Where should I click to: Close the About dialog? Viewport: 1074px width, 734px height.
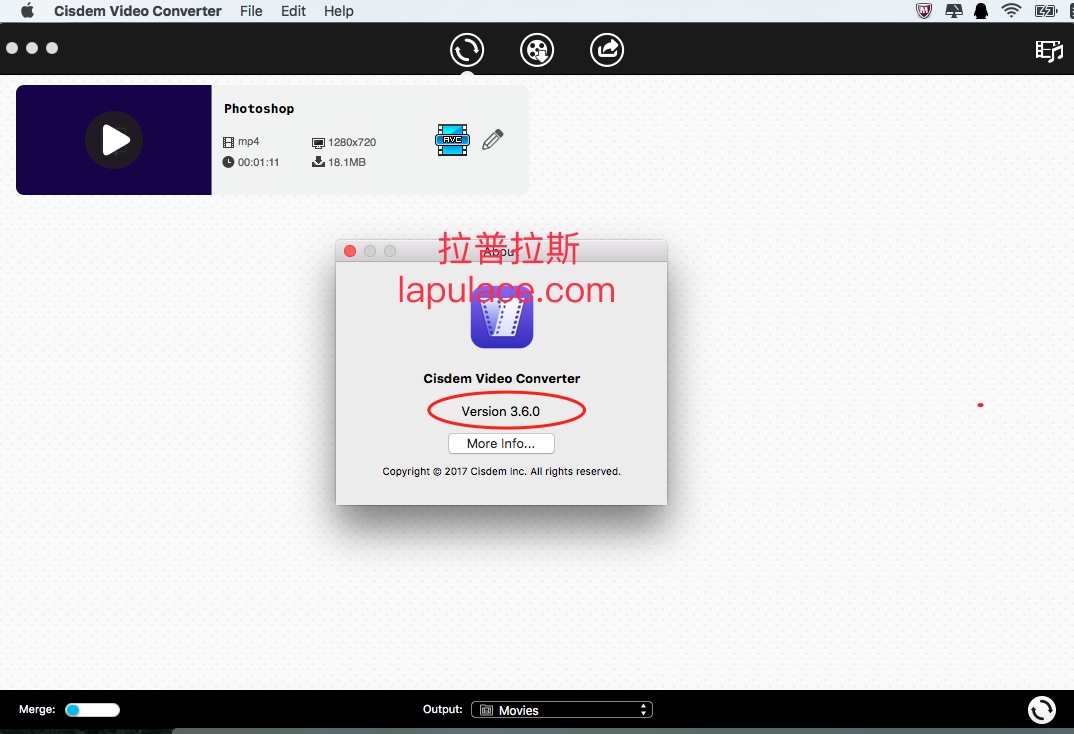(x=350, y=251)
